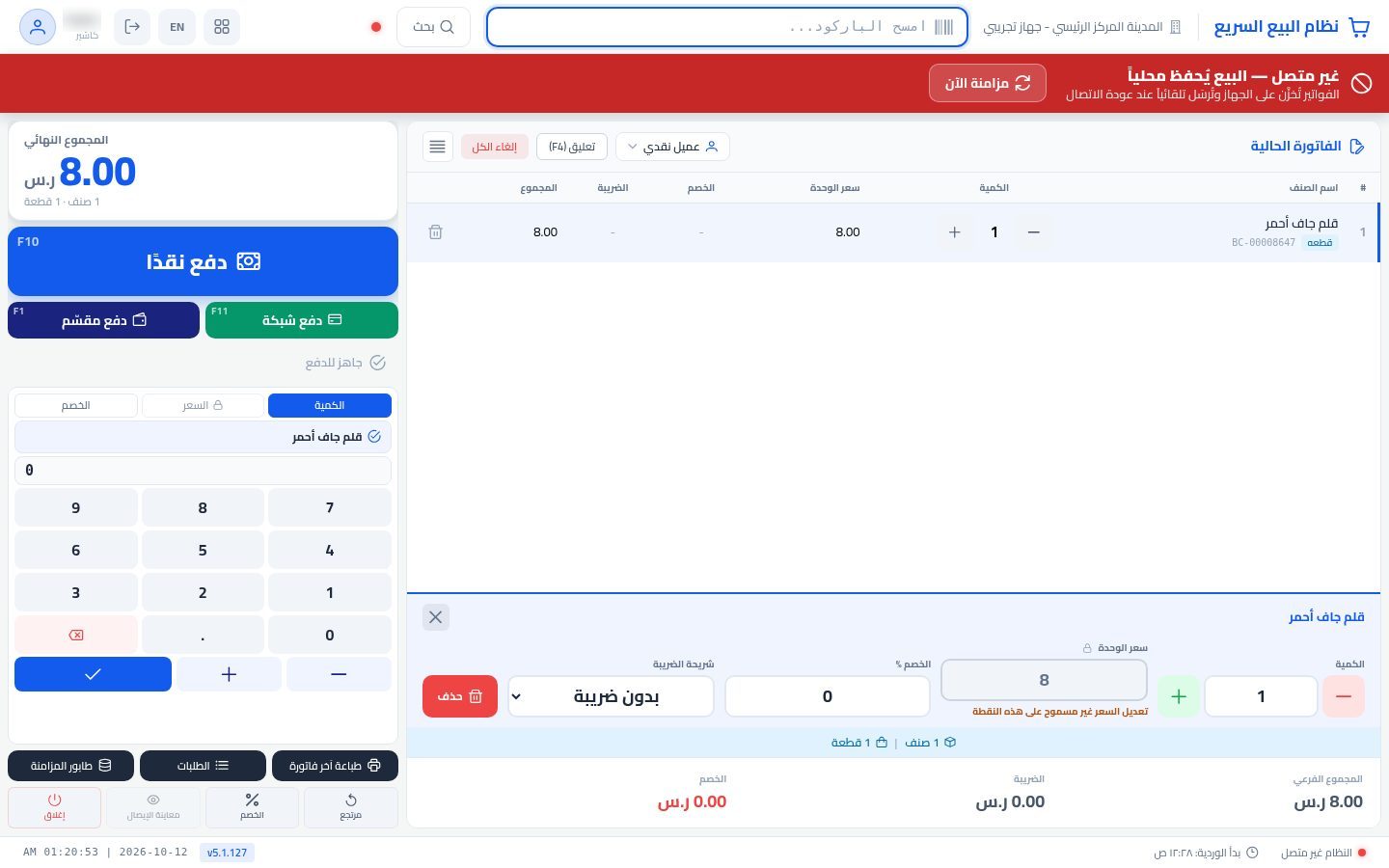Click the بحث search button
Image resolution: width=1389 pixels, height=868 pixels.
pyautogui.click(x=433, y=27)
